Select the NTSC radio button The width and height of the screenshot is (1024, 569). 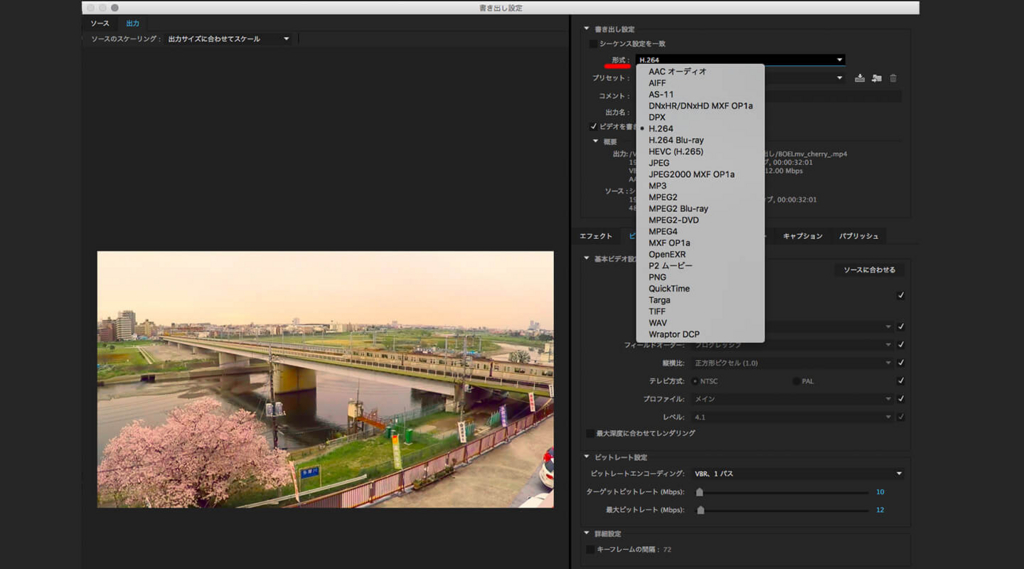[x=695, y=381]
